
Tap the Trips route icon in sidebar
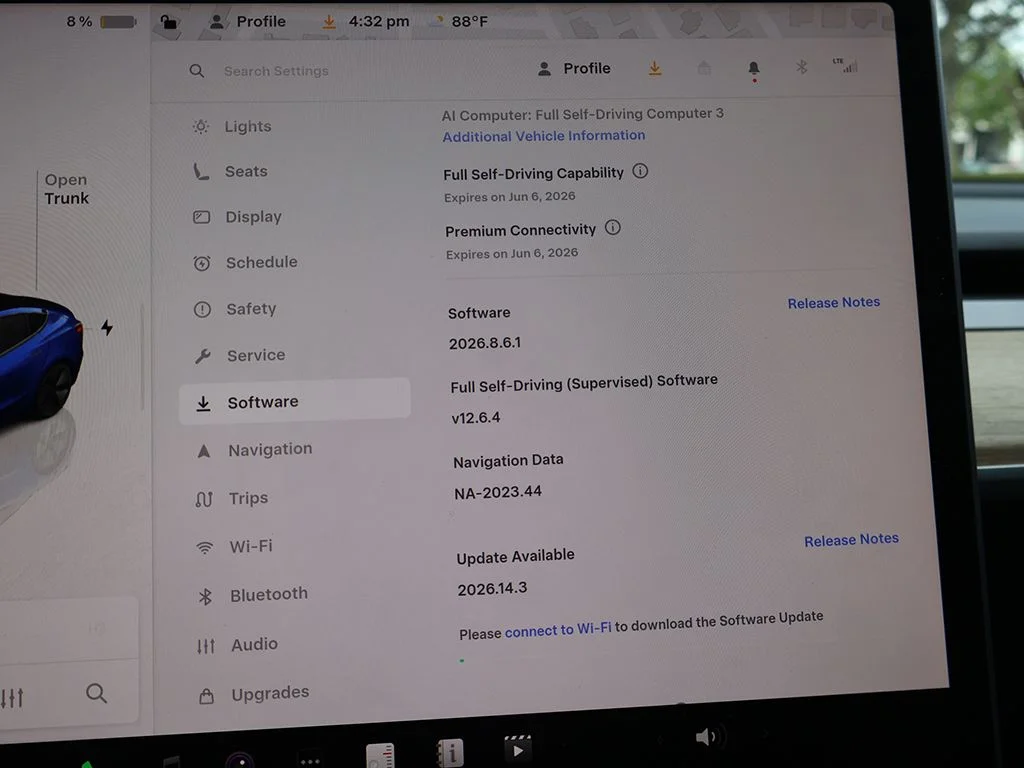(204, 500)
